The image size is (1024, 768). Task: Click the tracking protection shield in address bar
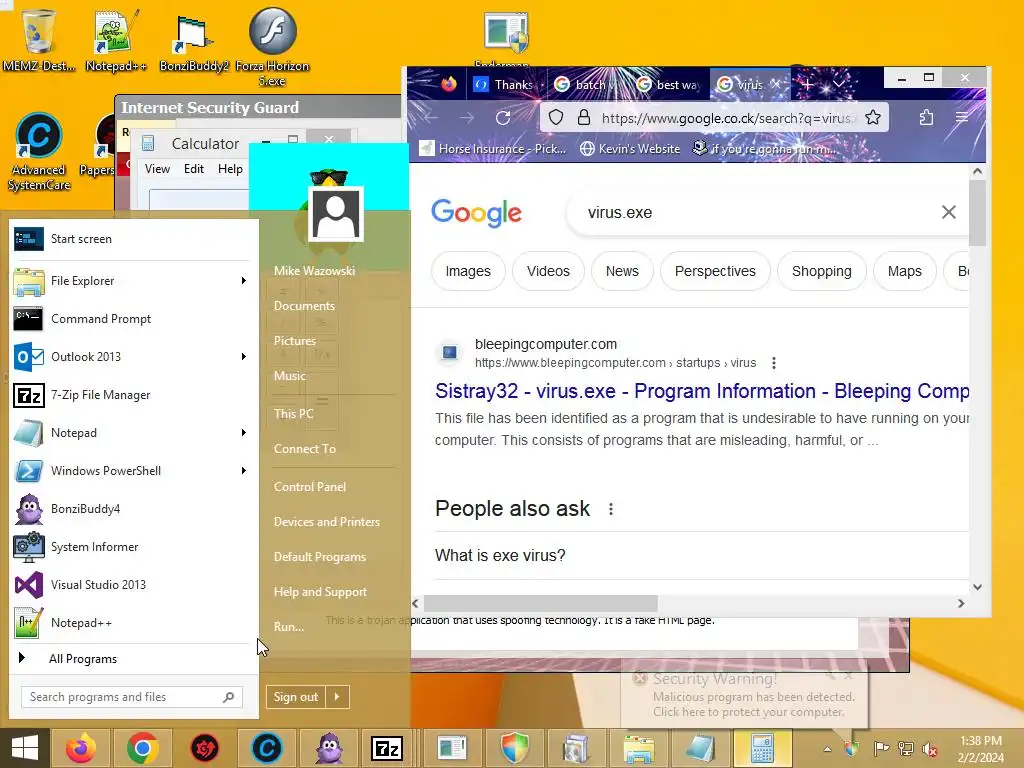coord(556,118)
